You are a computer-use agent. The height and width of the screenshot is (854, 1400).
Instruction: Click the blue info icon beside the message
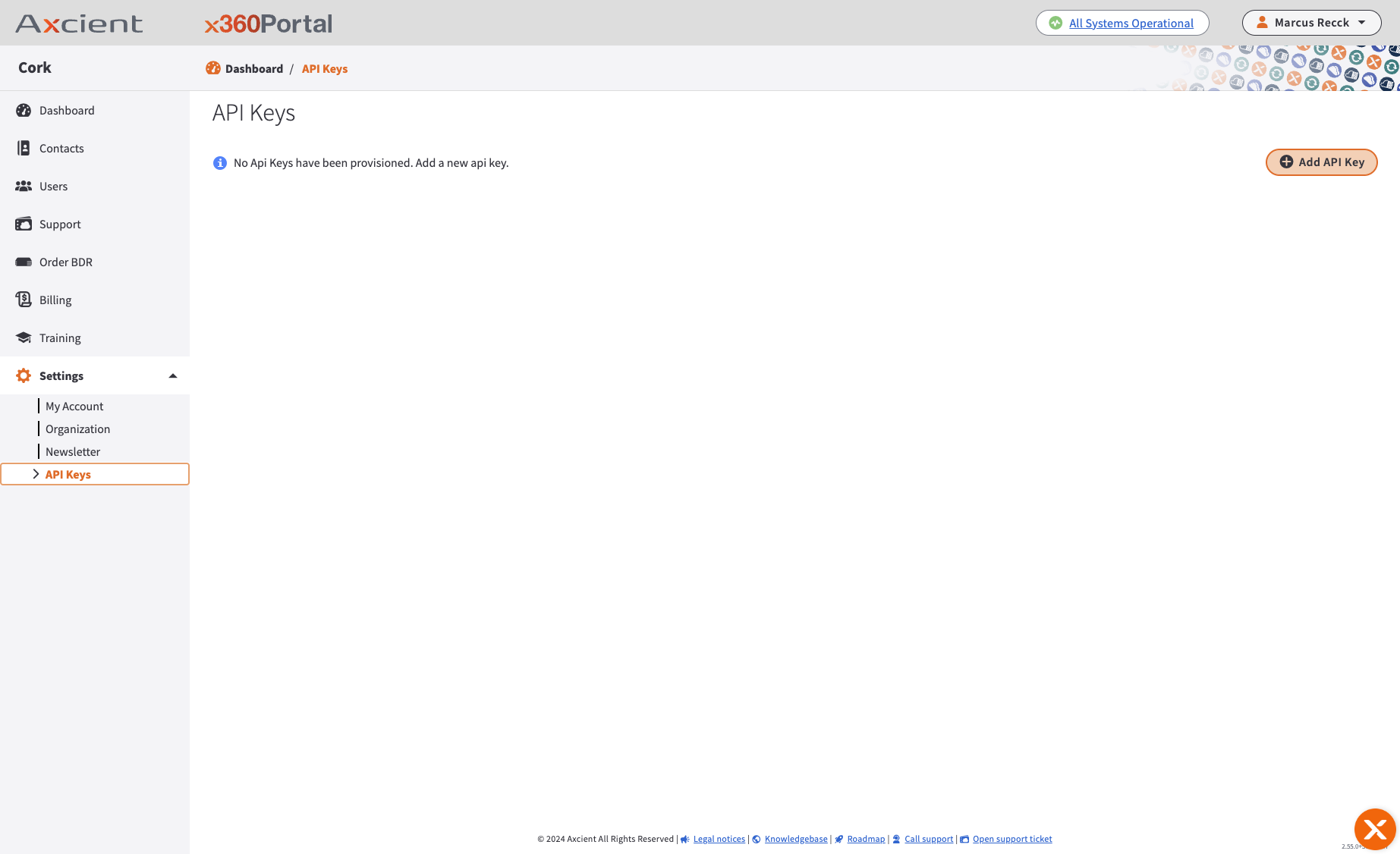coord(220,163)
